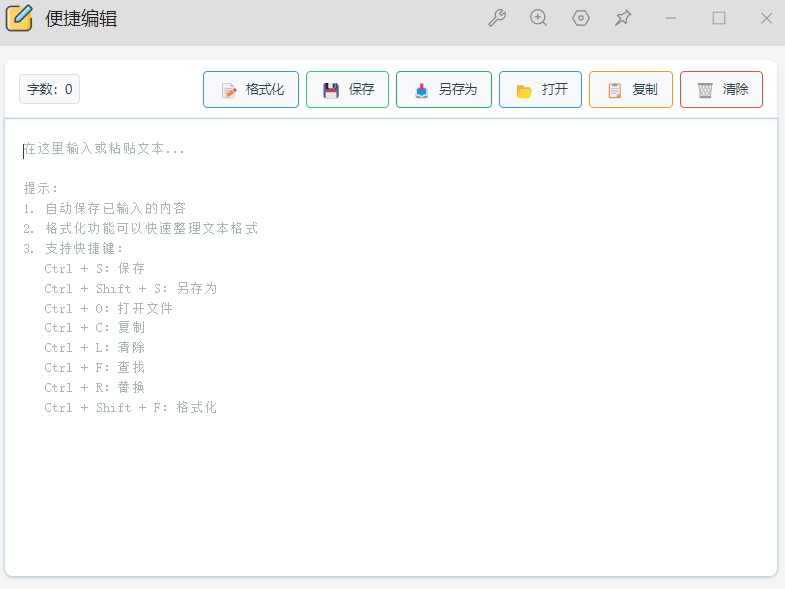Screen dimensions: 785x589
Task: Click the magnifier zoom-in icon
Action: coord(539,18)
